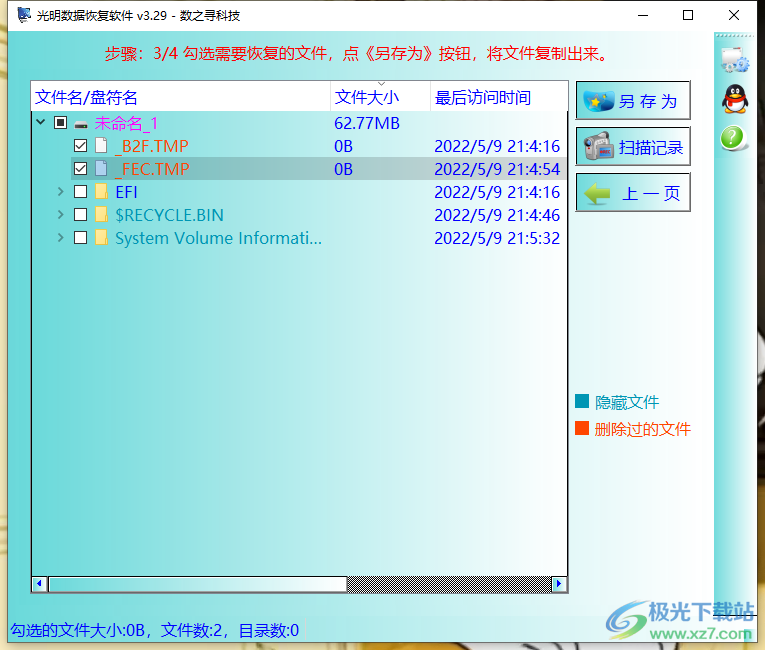Select the _FEC.TMP file row
765x650 pixels.
[x=319, y=169]
